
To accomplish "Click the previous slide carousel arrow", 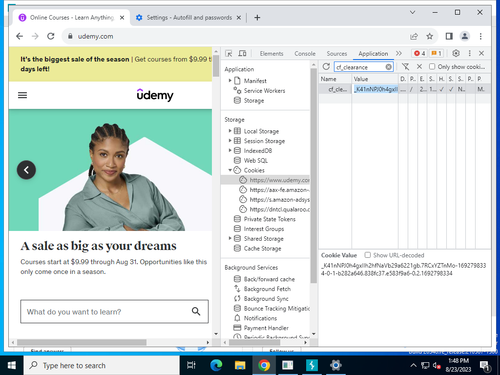I will point(26,170).
